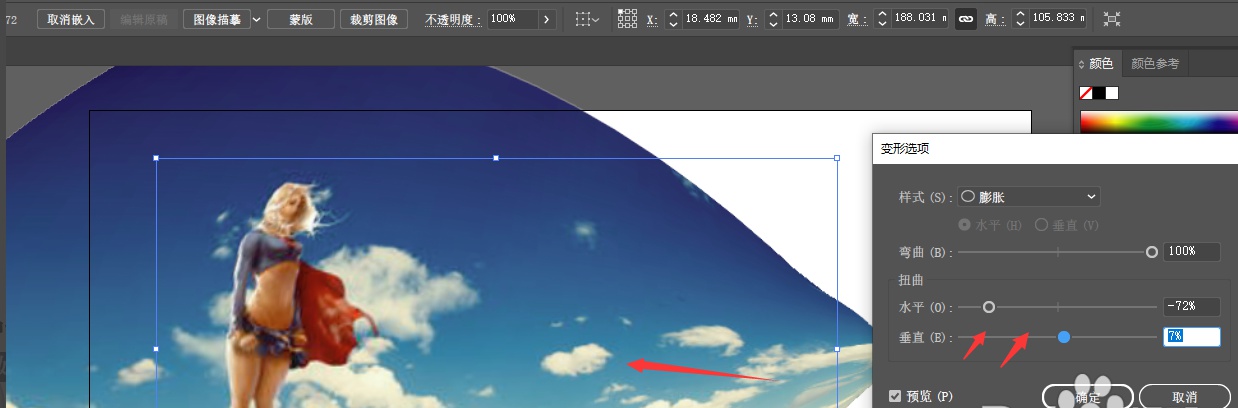1238x408 pixels.
Task: Click the right-middle selection handle
Action: [x=836, y=349]
